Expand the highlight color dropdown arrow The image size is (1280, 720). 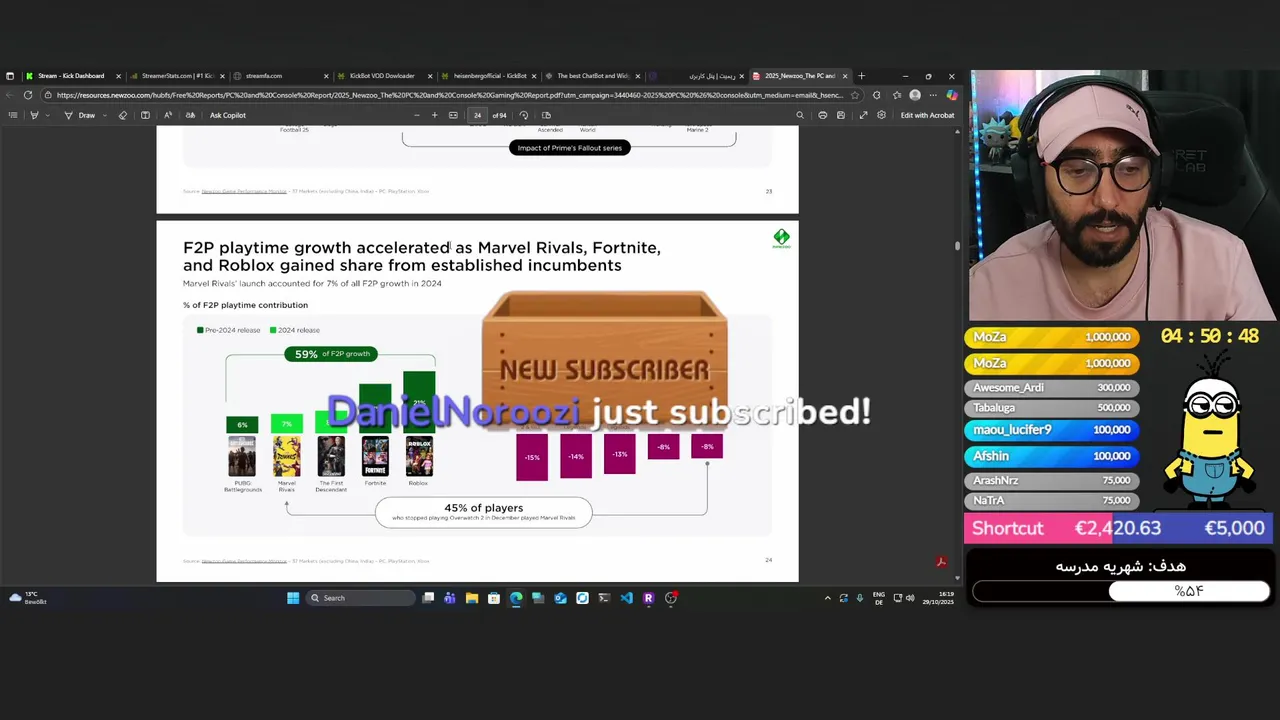click(x=47, y=115)
